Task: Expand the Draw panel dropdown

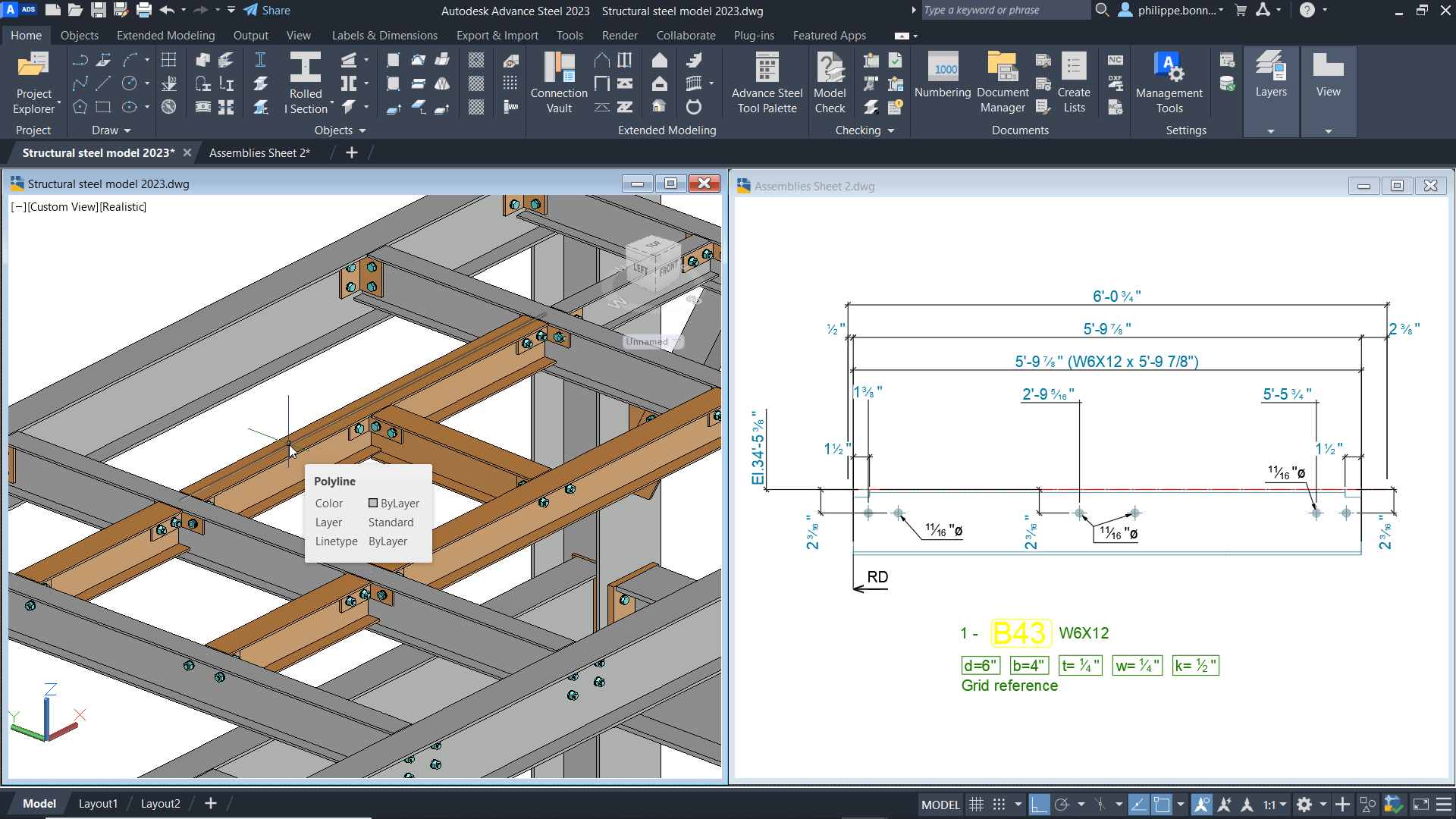Action: 111,130
